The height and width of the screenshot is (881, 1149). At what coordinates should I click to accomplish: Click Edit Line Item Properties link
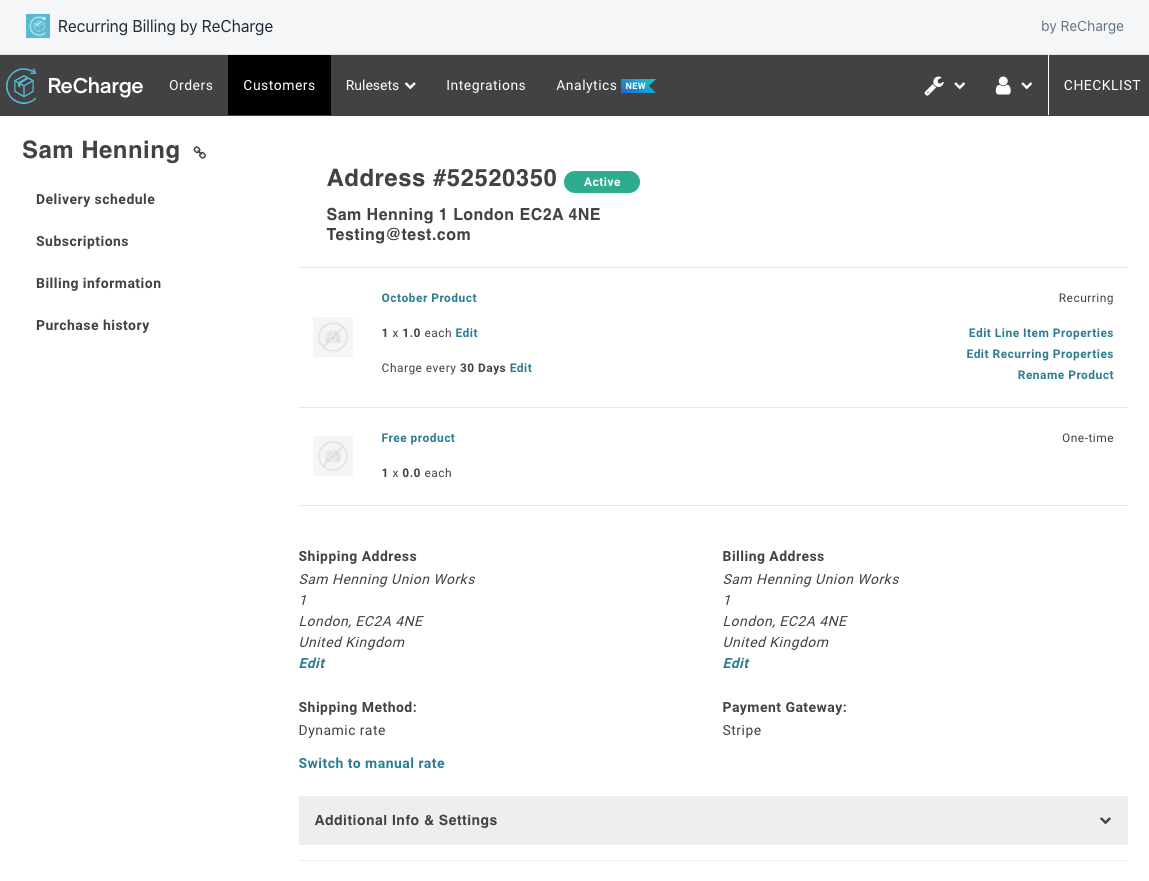click(x=1040, y=333)
